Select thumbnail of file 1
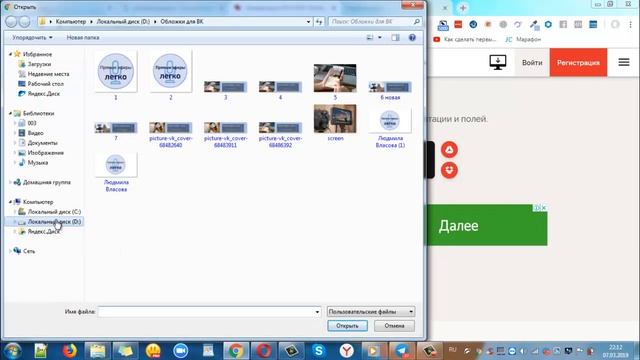Viewport: 640px width, 360px height. coord(116,71)
